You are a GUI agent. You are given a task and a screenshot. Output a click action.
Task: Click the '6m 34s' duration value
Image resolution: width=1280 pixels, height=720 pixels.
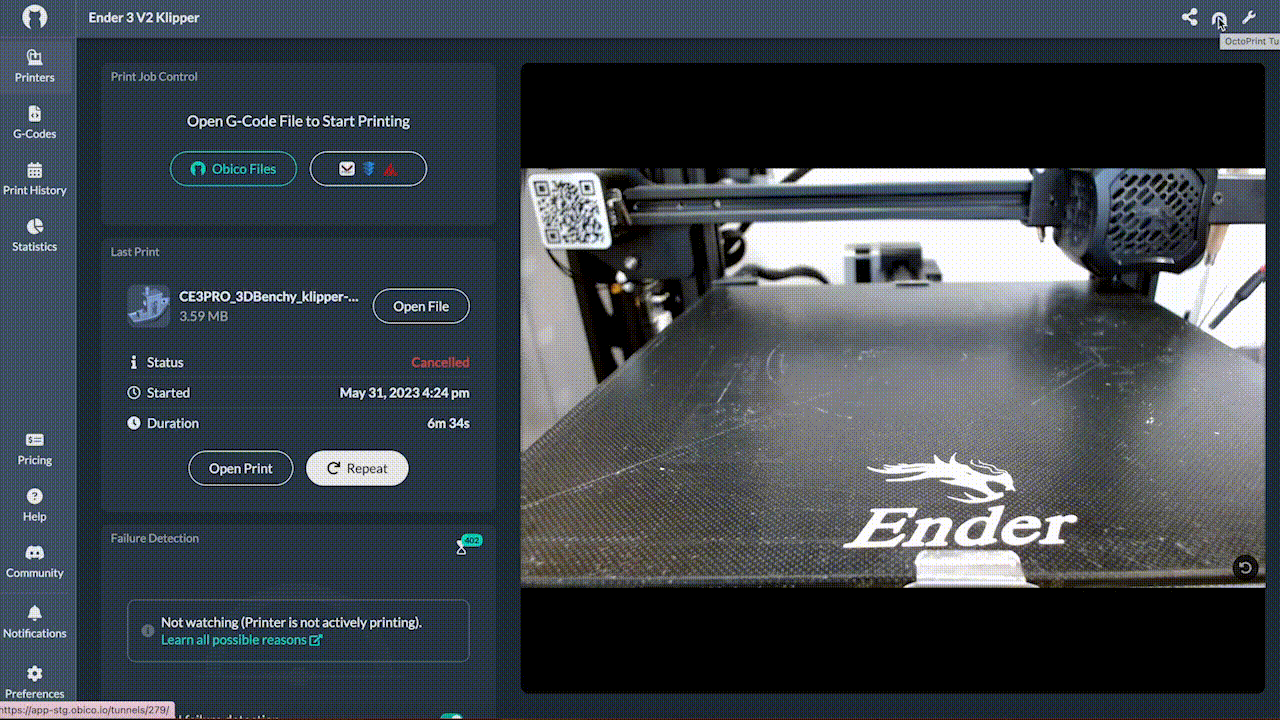click(x=448, y=423)
